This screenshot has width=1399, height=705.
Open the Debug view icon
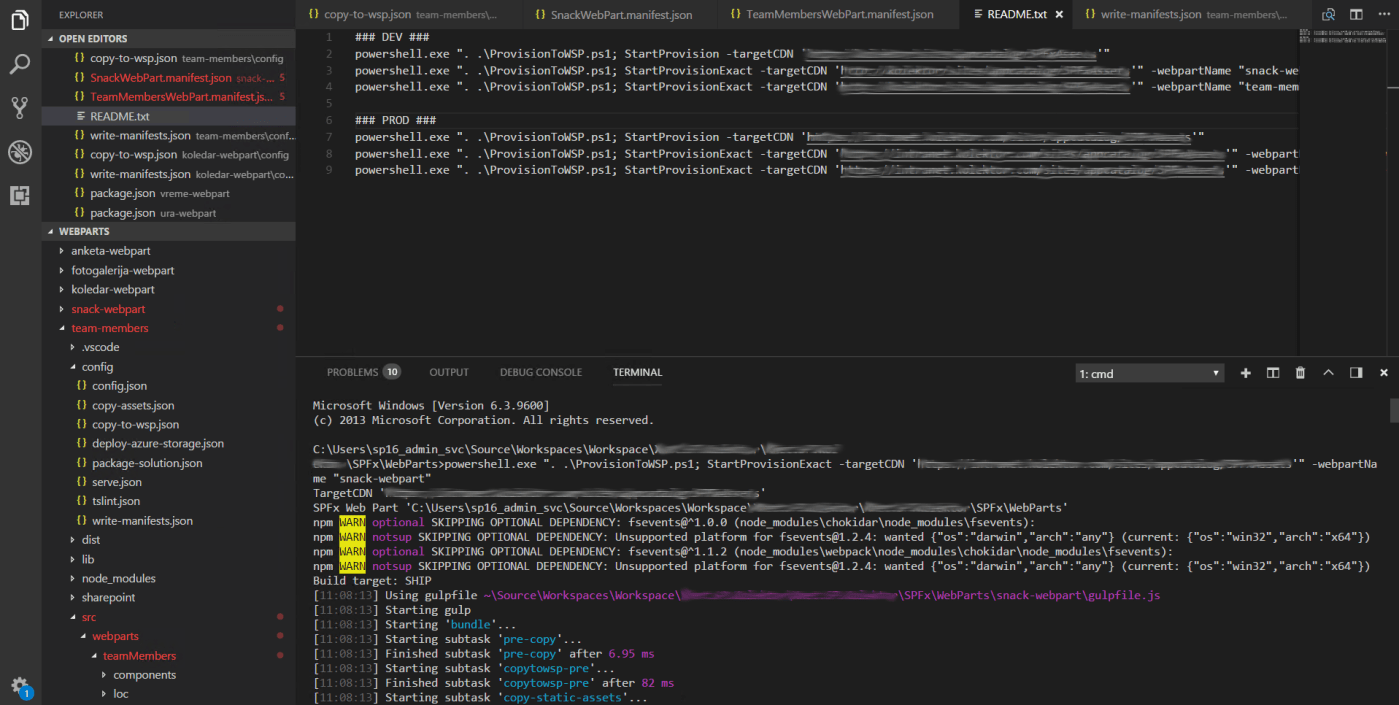click(20, 152)
